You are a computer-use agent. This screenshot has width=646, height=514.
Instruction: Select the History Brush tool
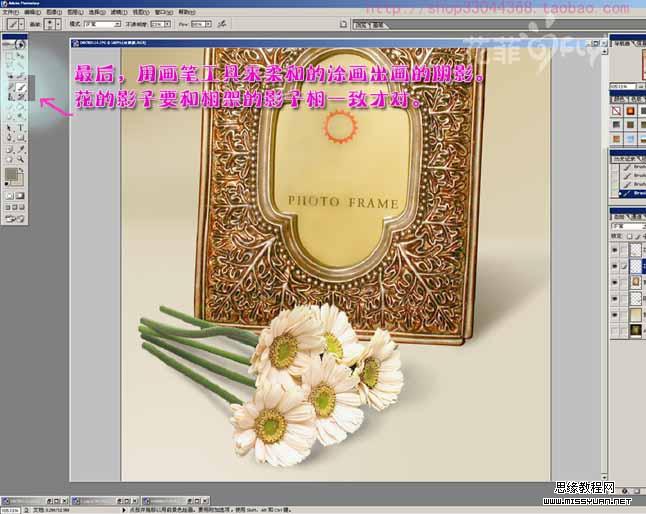pos(21,97)
